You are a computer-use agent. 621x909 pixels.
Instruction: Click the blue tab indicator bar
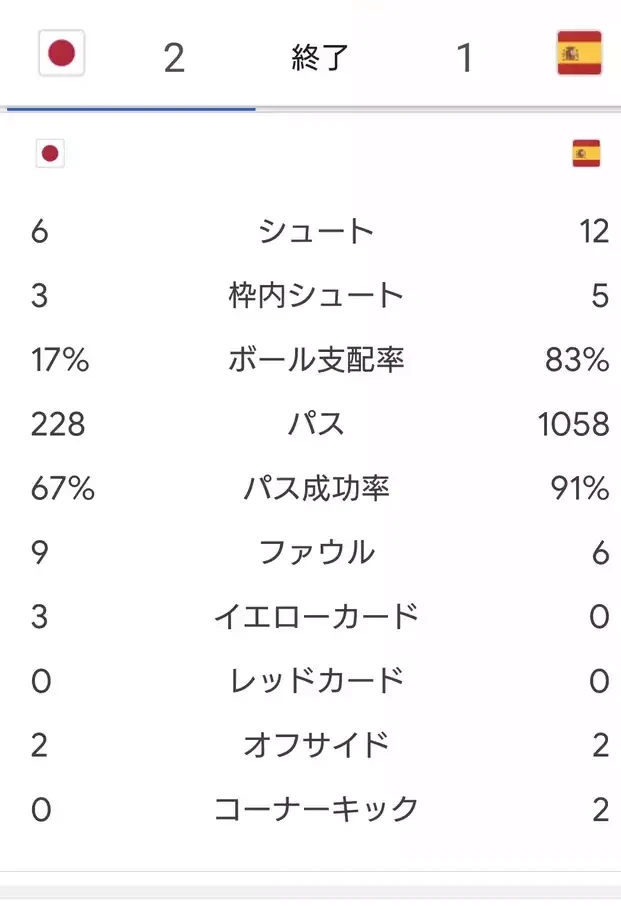(131, 108)
